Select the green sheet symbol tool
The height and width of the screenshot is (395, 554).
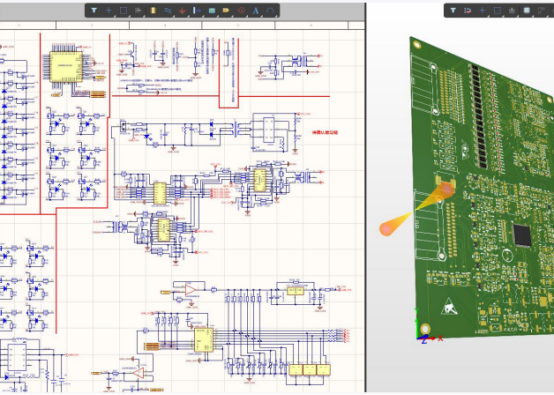[212, 11]
